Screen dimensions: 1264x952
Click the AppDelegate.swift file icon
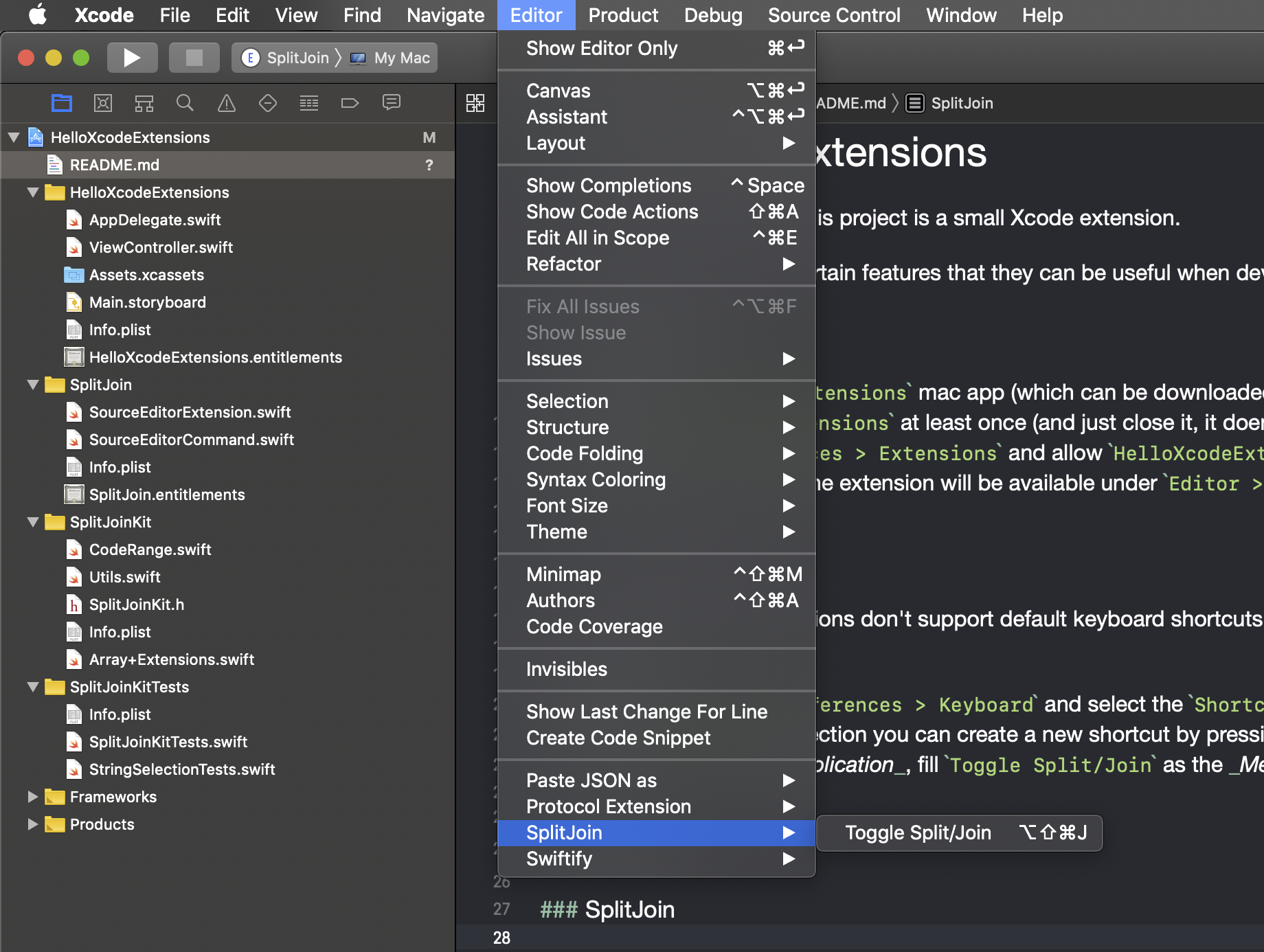pyautogui.click(x=74, y=220)
